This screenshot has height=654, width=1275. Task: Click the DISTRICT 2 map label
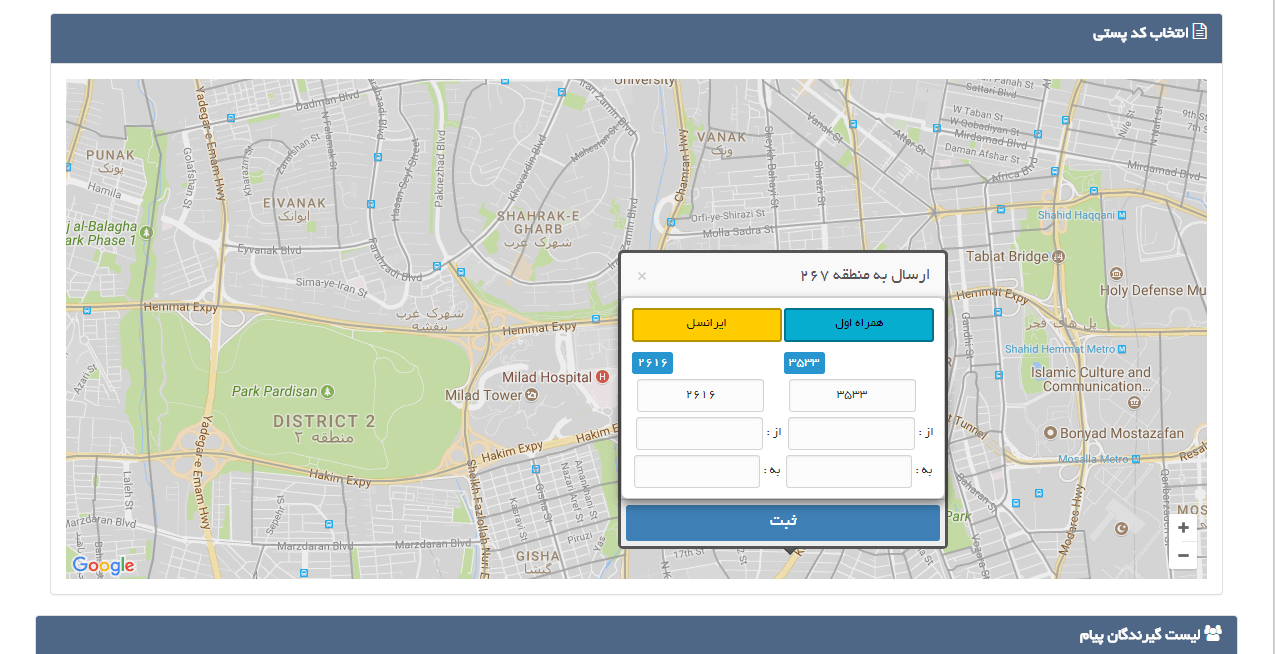click(x=324, y=421)
